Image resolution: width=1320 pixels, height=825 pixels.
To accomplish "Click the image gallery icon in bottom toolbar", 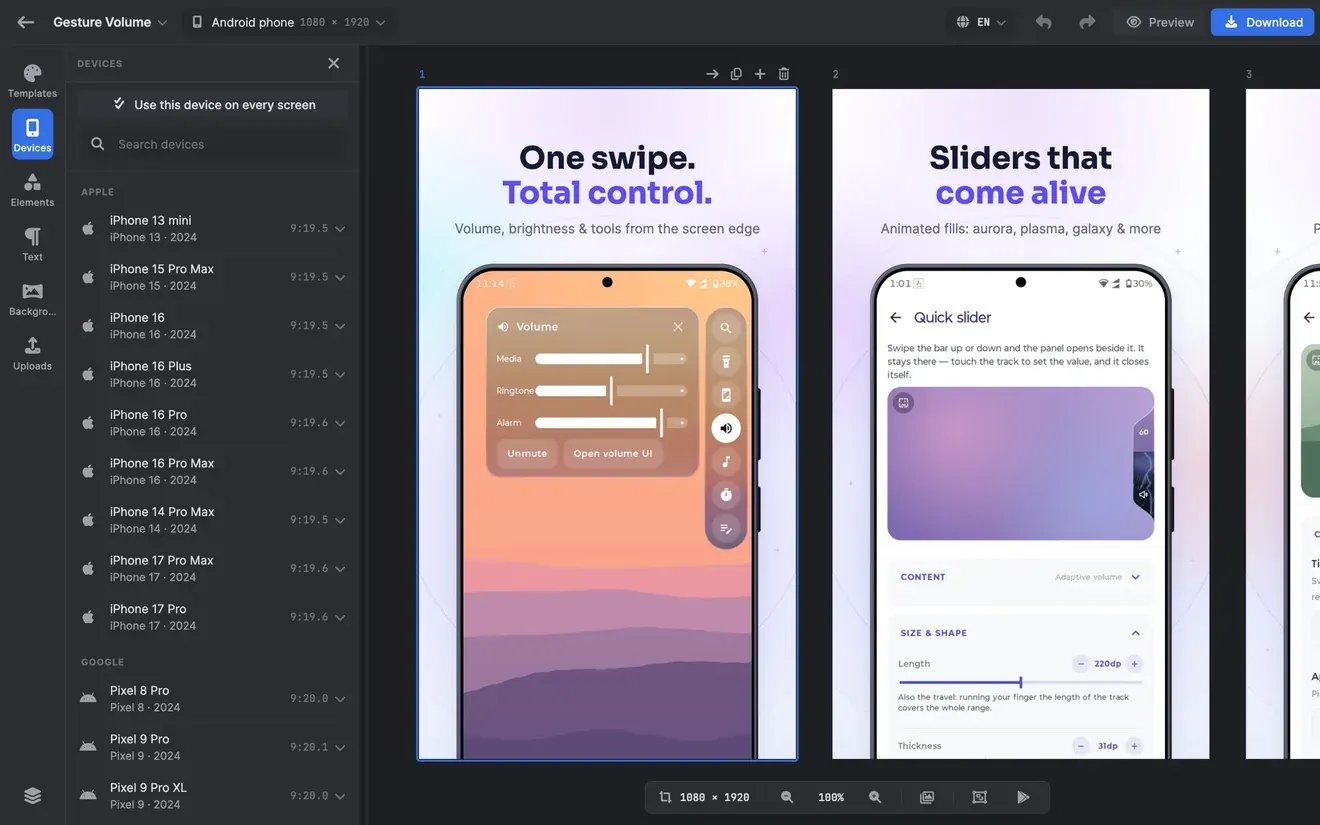I will [x=927, y=797].
